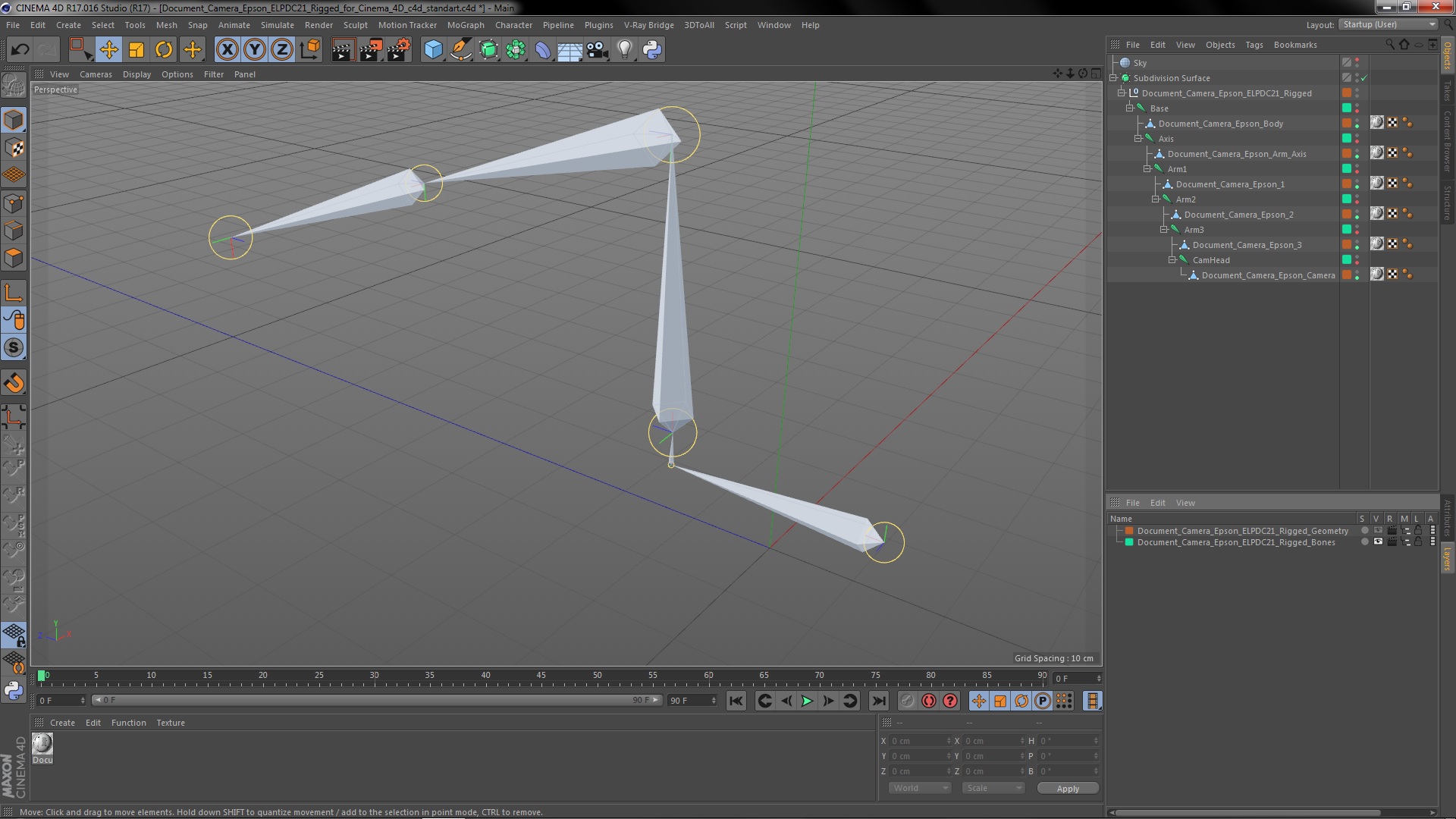Open the Scale dropdown in Coordinates
This screenshot has height=819, width=1456.
pos(993,788)
